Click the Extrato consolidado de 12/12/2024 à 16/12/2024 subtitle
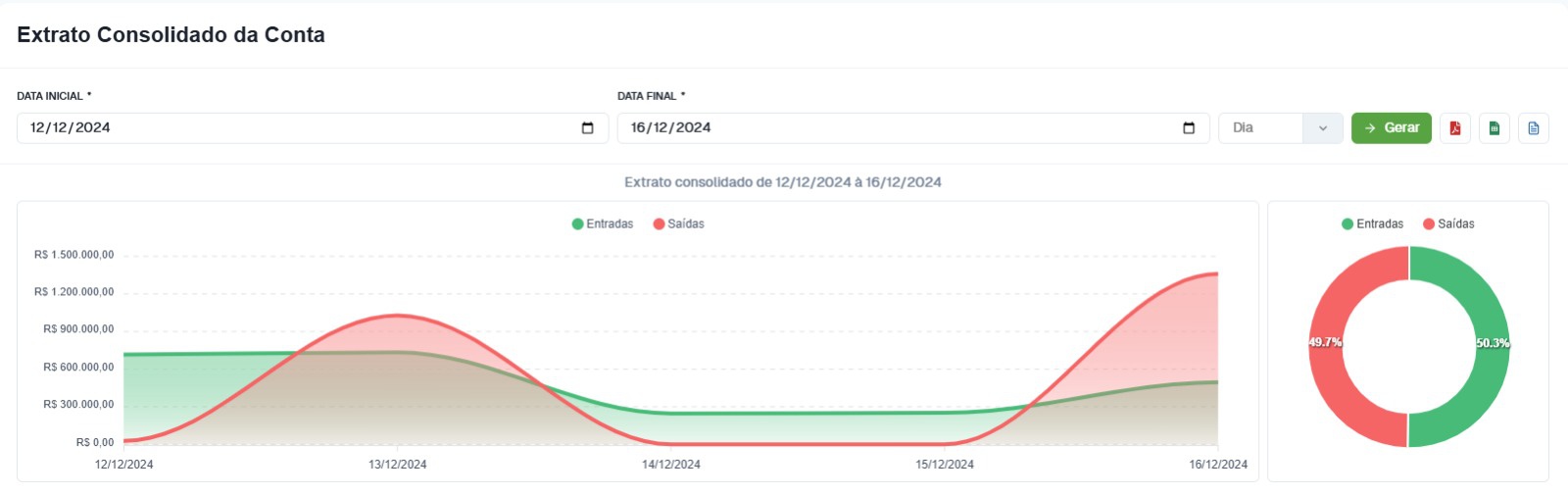 point(783,182)
